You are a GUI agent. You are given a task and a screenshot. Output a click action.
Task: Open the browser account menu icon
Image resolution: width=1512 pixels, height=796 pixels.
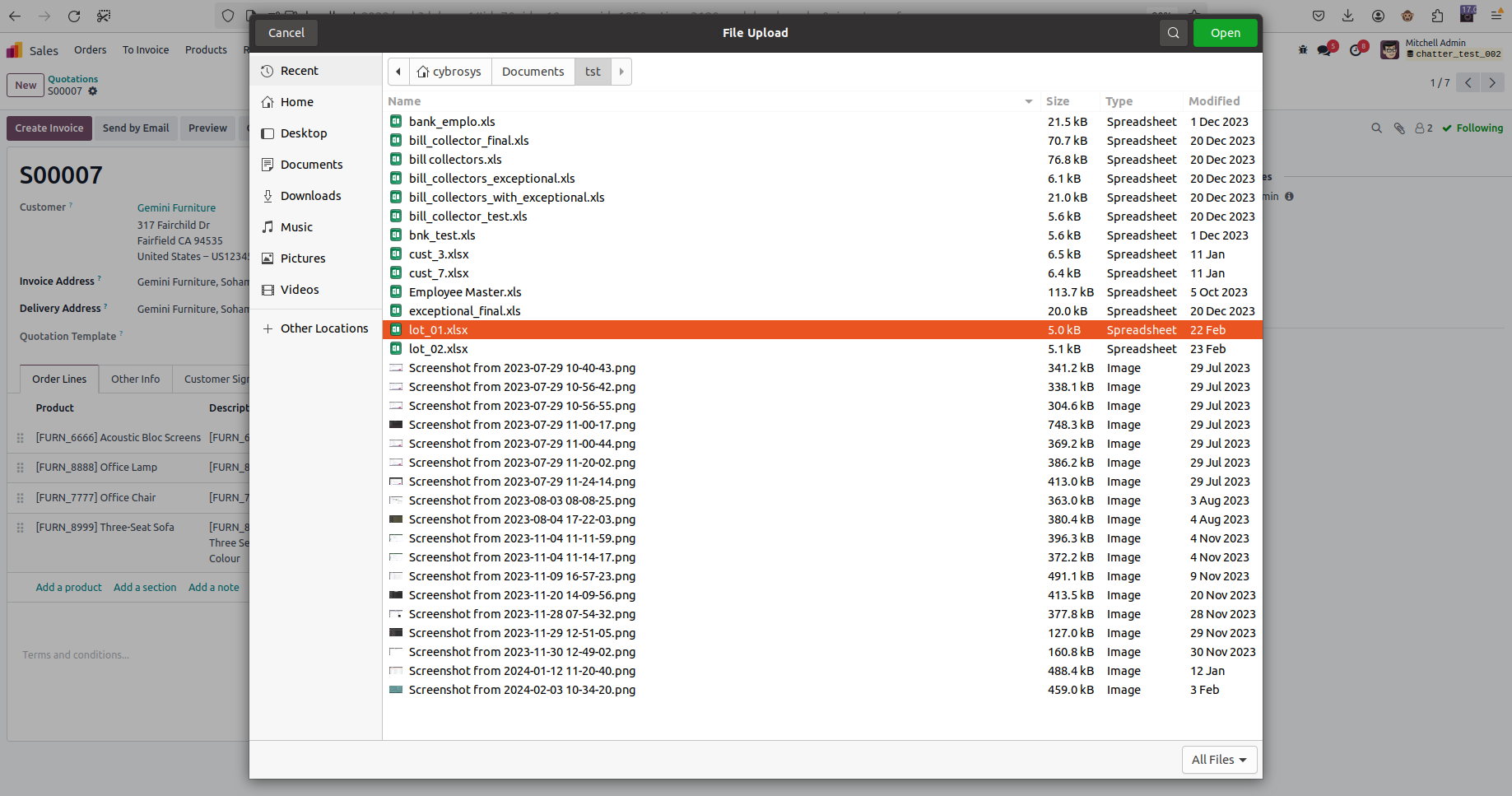[1378, 16]
